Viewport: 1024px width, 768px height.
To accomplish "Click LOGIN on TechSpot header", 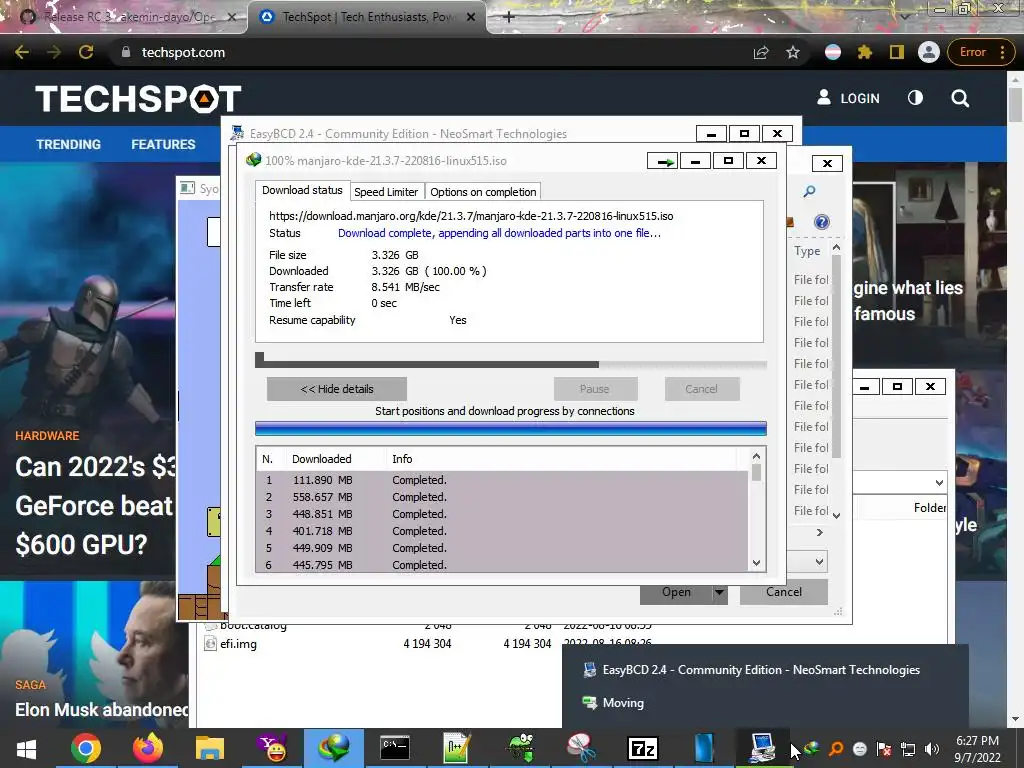I will [848, 98].
